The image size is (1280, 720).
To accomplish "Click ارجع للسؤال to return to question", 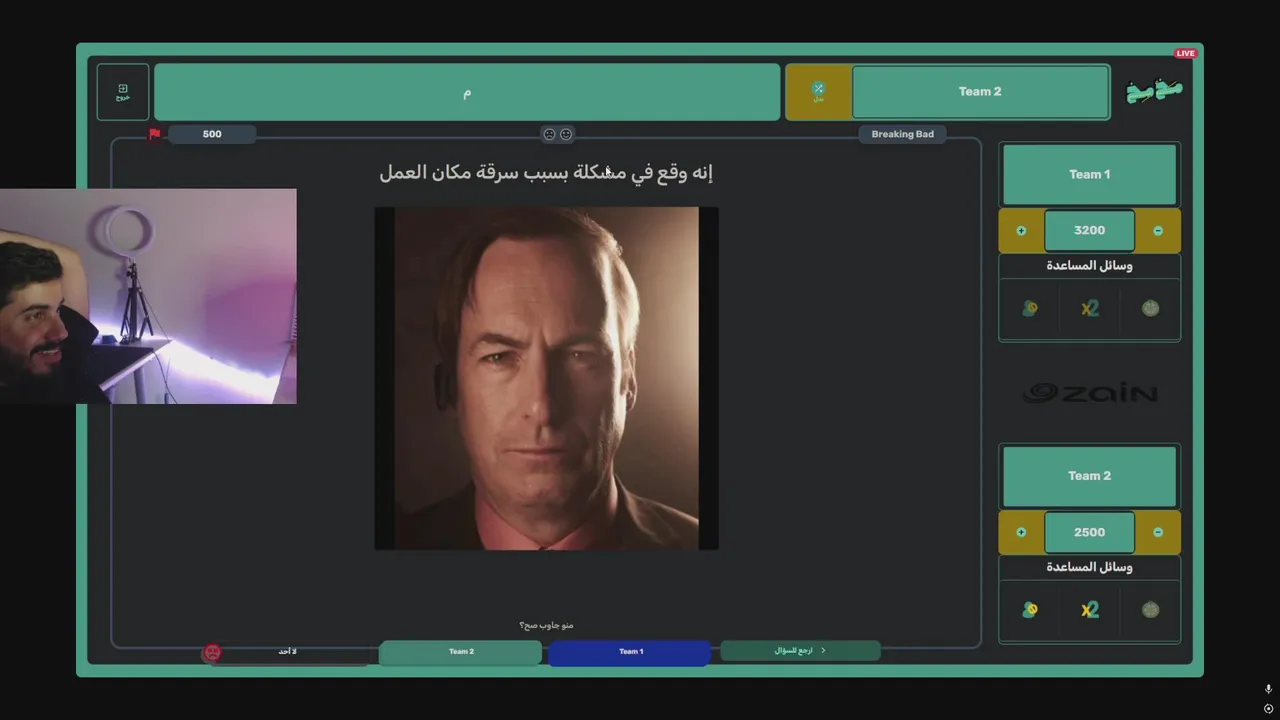I will coord(800,651).
